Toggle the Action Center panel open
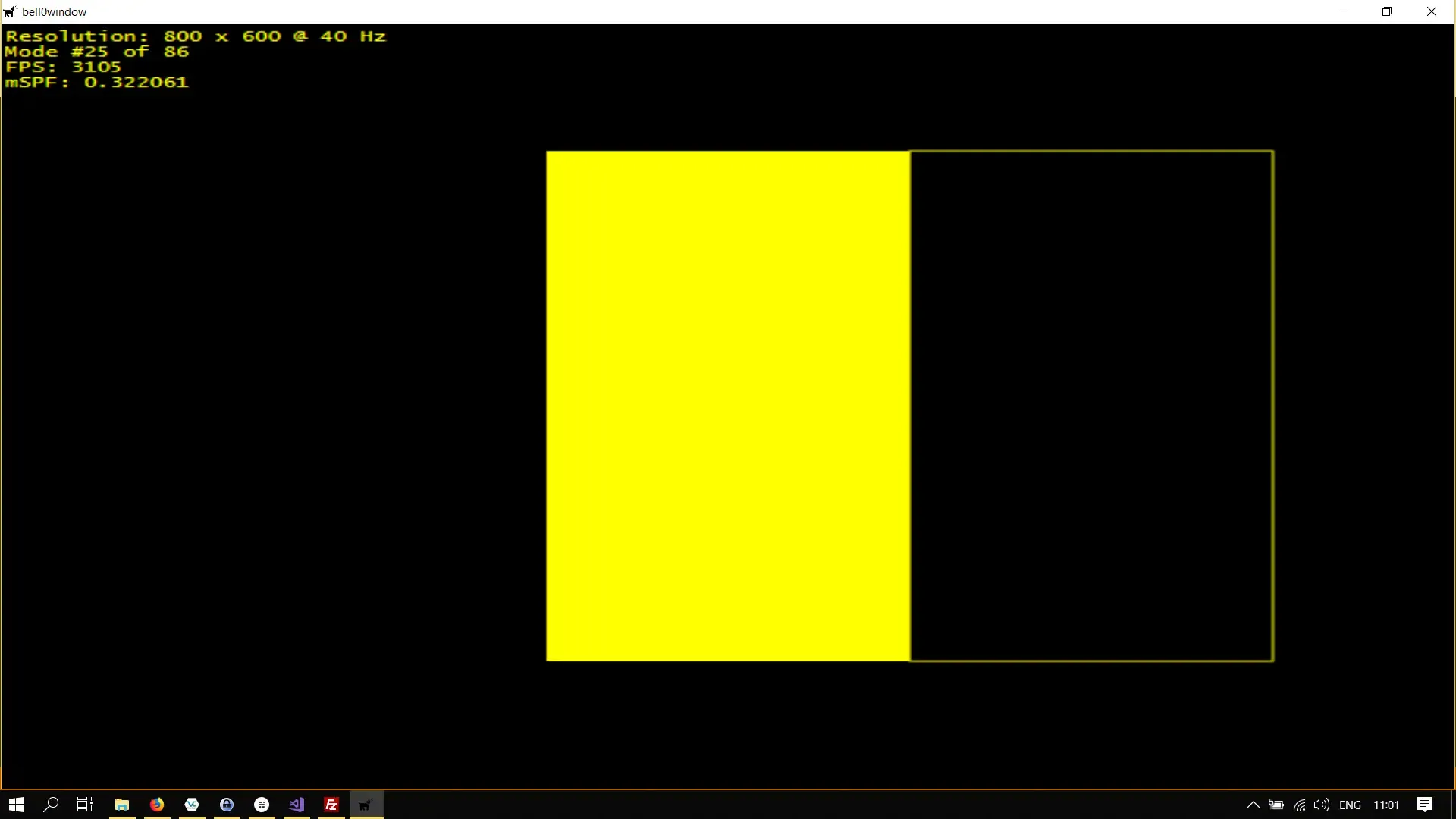Screen dimensions: 1456x819 pos(1425,805)
